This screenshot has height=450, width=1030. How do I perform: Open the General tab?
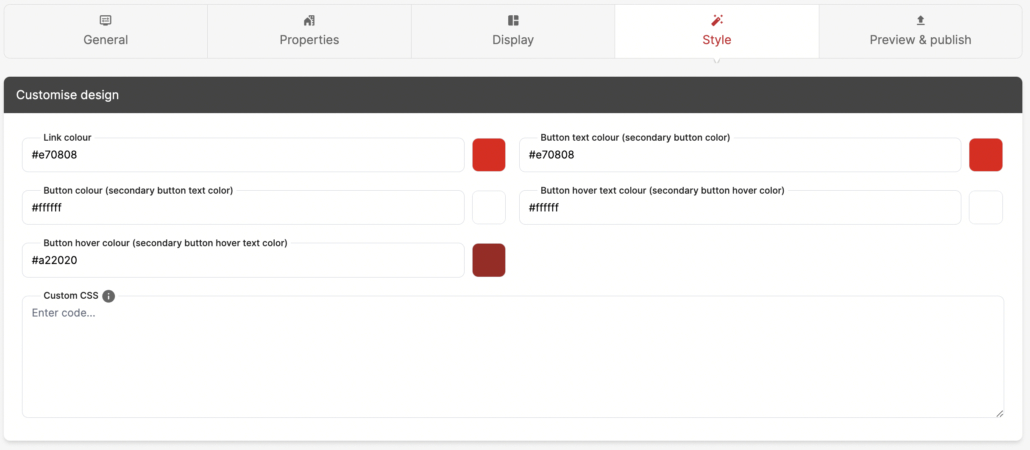tap(106, 32)
